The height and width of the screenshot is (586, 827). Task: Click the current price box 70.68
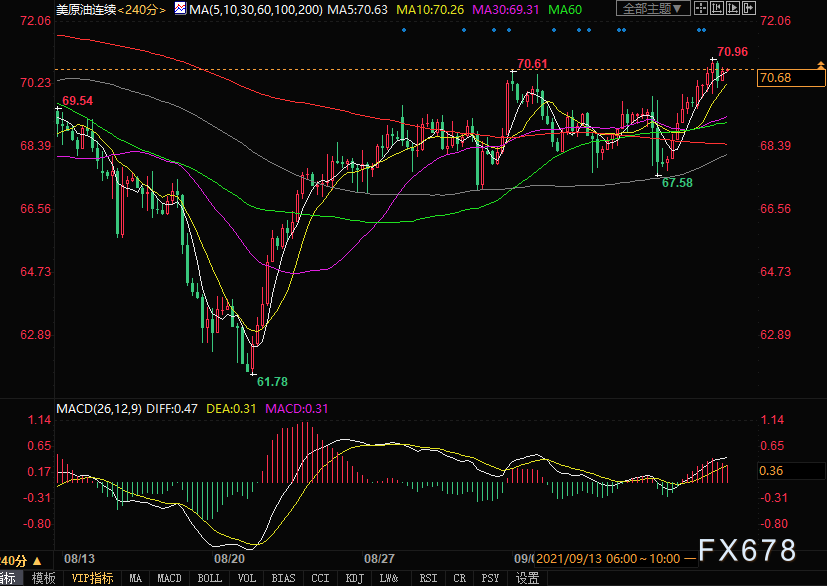pos(791,78)
